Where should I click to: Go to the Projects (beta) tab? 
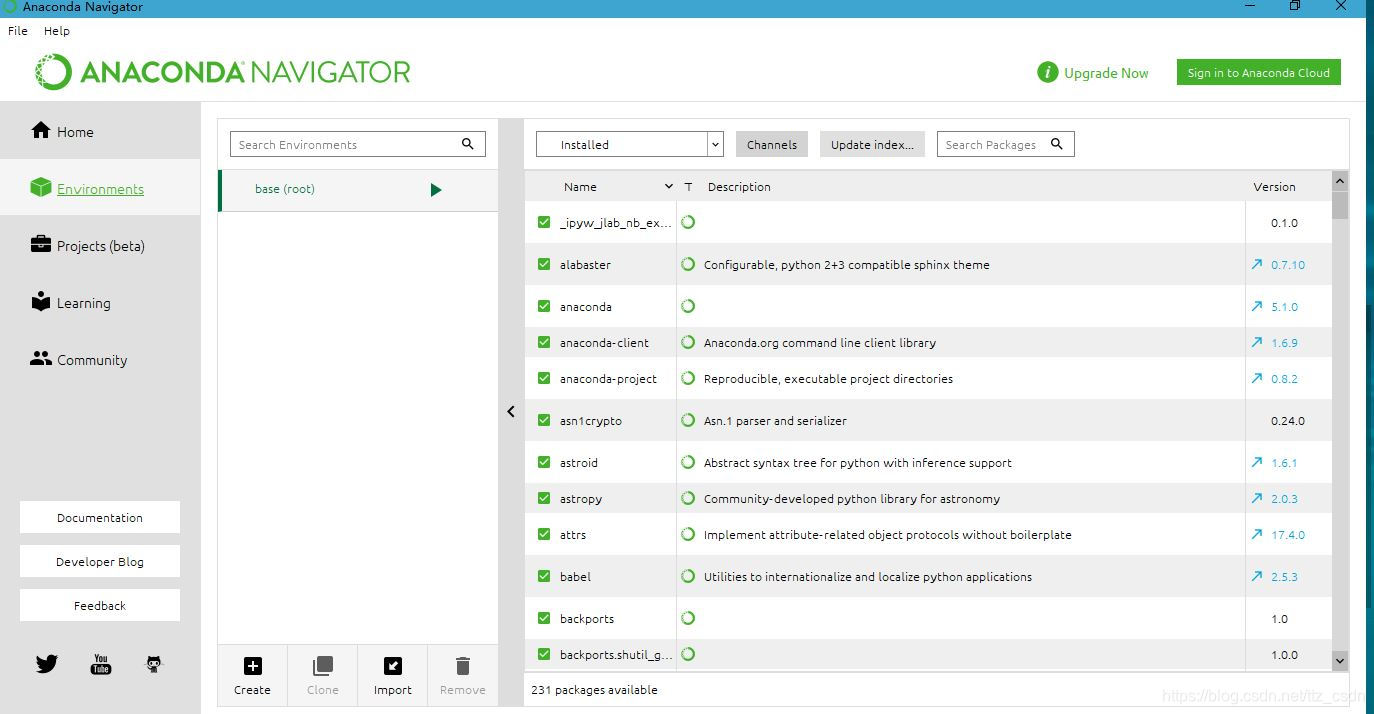click(100, 246)
